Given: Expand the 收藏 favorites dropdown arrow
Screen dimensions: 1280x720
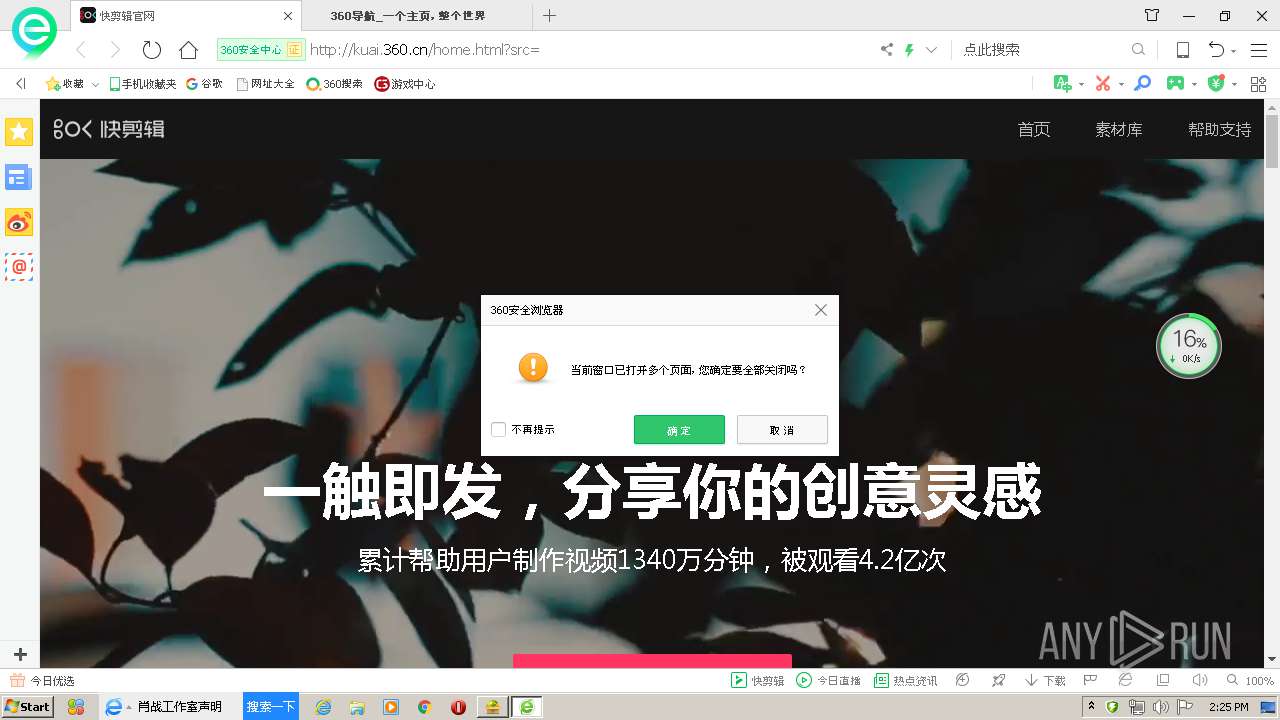Looking at the screenshot, I should pyautogui.click(x=95, y=85).
